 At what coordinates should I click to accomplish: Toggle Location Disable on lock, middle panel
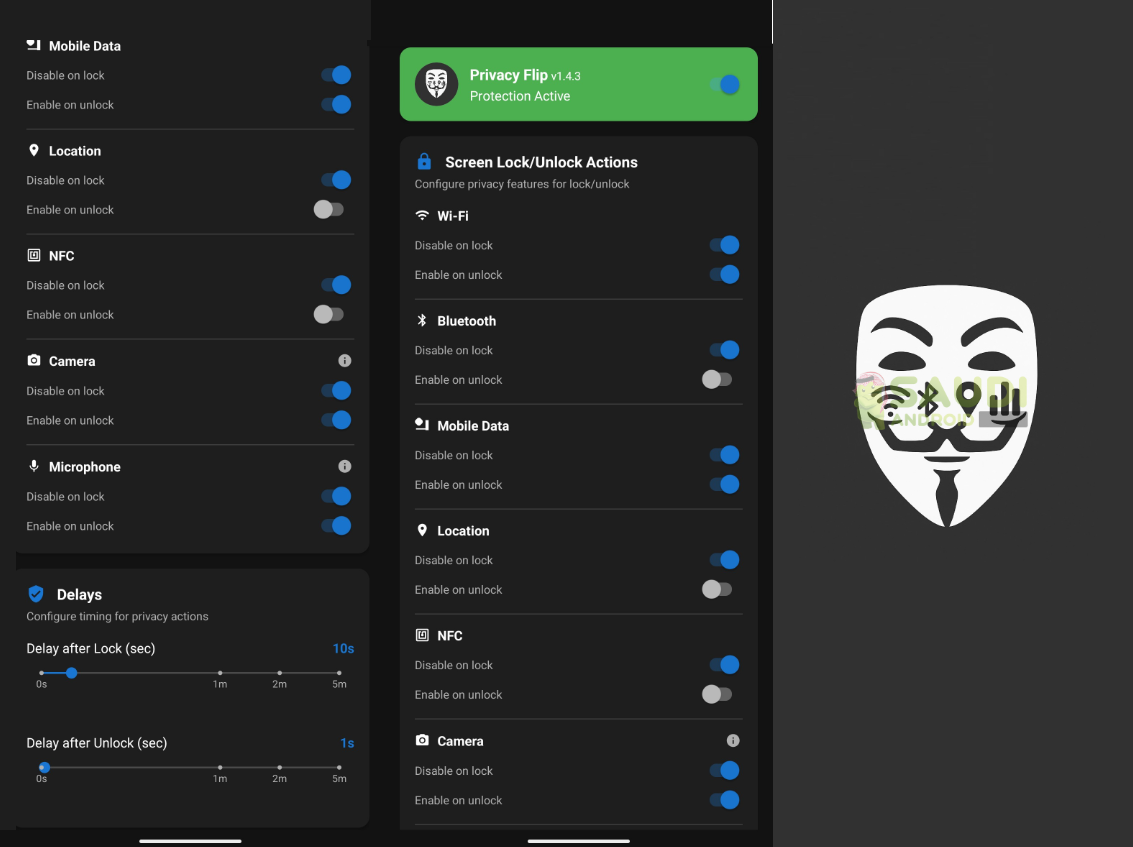click(725, 559)
